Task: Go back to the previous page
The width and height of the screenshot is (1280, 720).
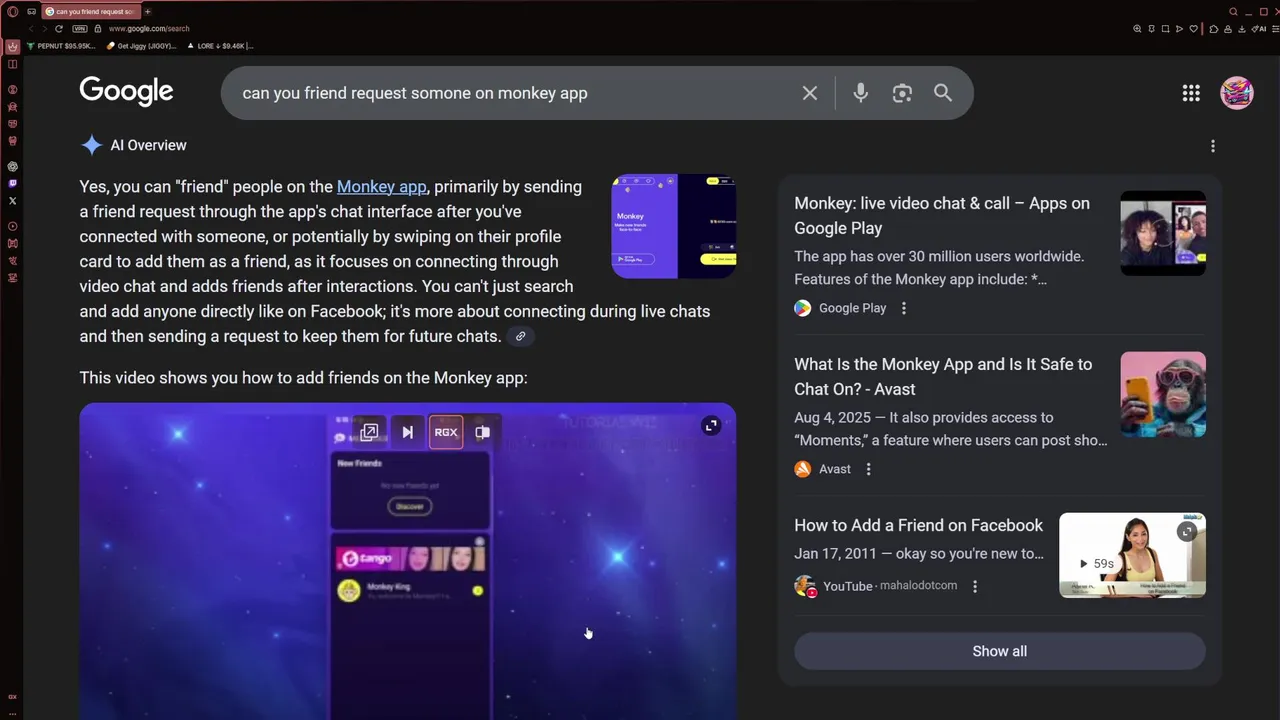Action: (x=31, y=29)
